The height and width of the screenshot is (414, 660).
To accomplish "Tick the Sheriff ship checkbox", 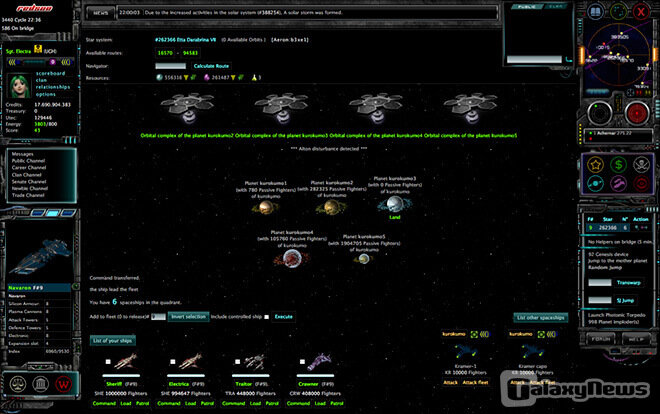I will (x=108, y=361).
